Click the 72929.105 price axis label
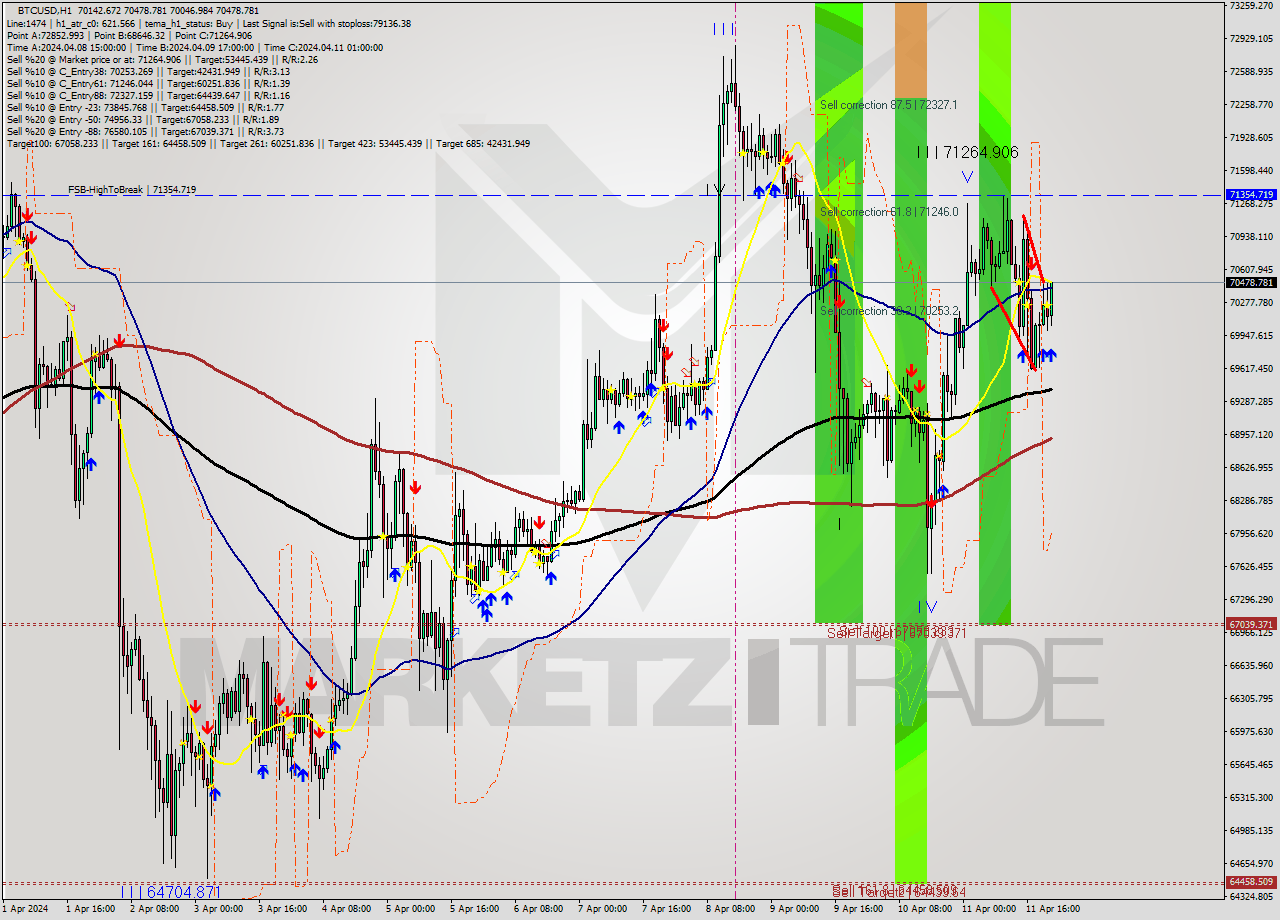This screenshot has width=1280, height=920. click(x=1251, y=38)
